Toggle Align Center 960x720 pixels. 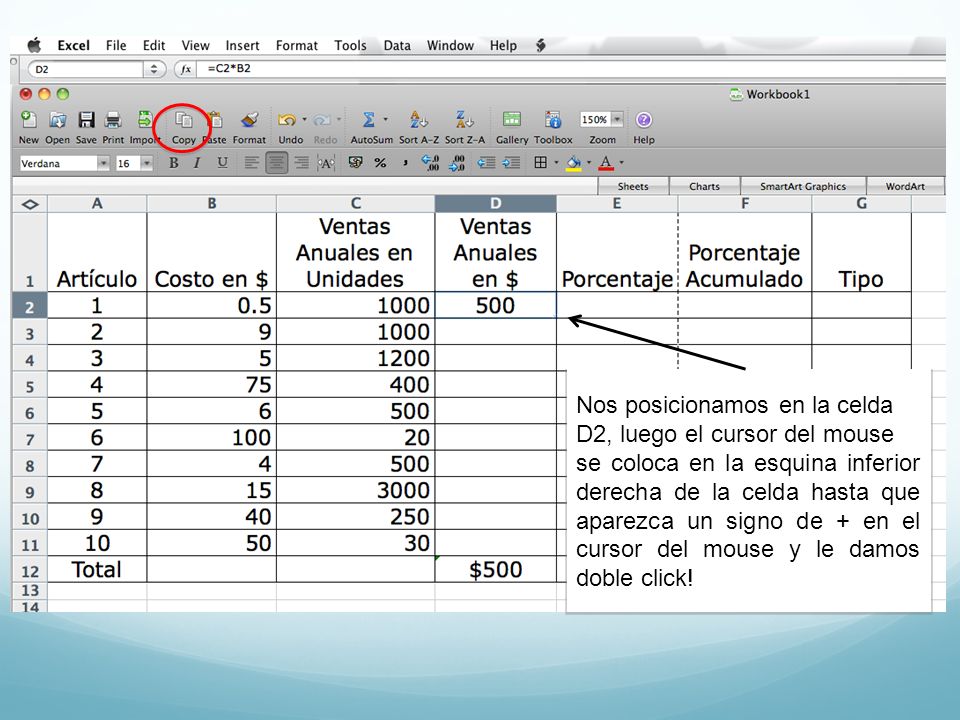point(277,163)
